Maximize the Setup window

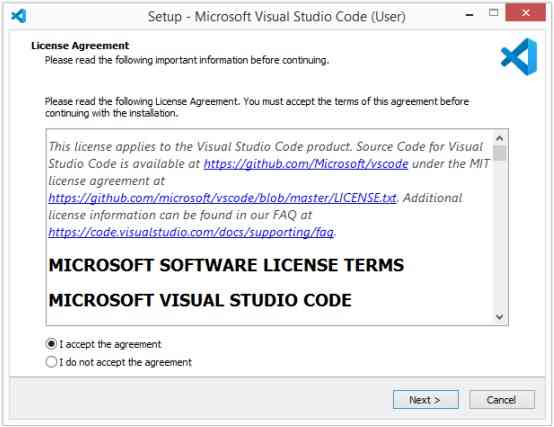pos(493,13)
